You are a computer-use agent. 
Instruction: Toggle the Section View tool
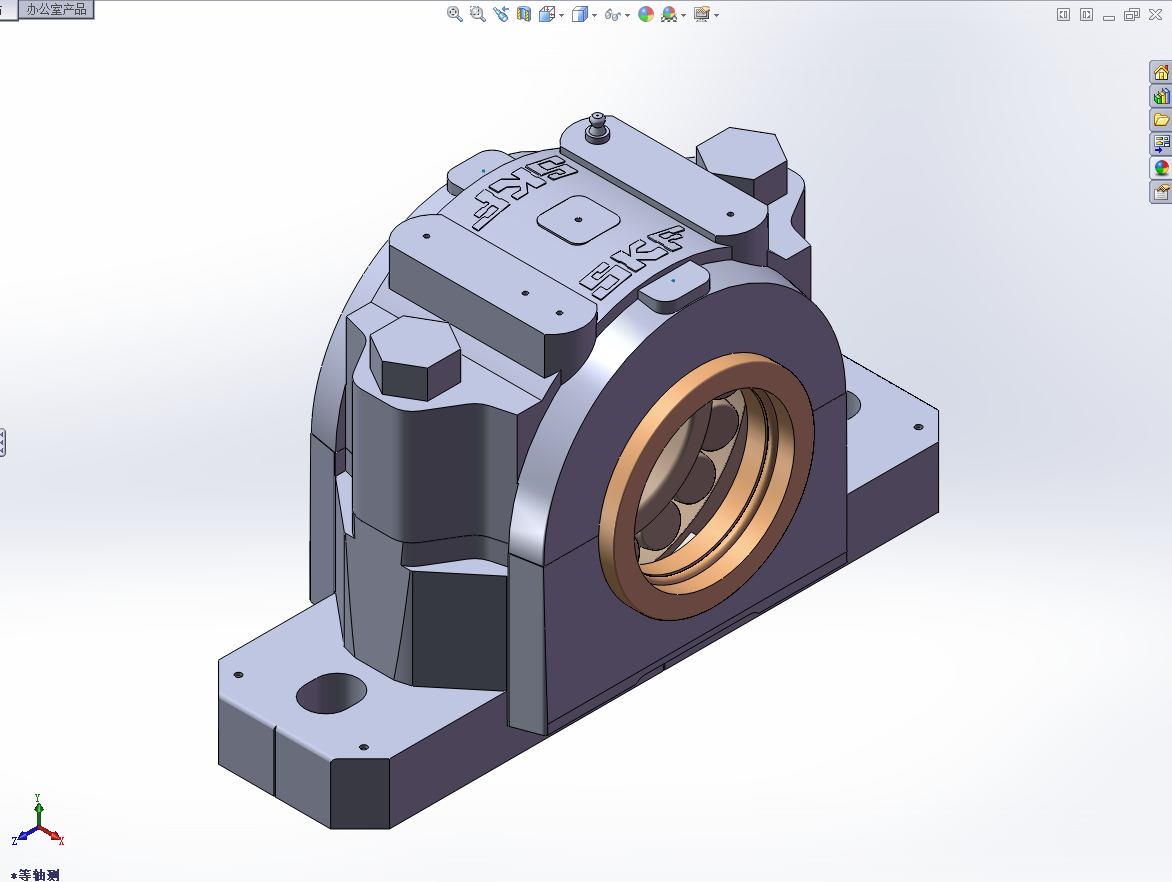[524, 14]
